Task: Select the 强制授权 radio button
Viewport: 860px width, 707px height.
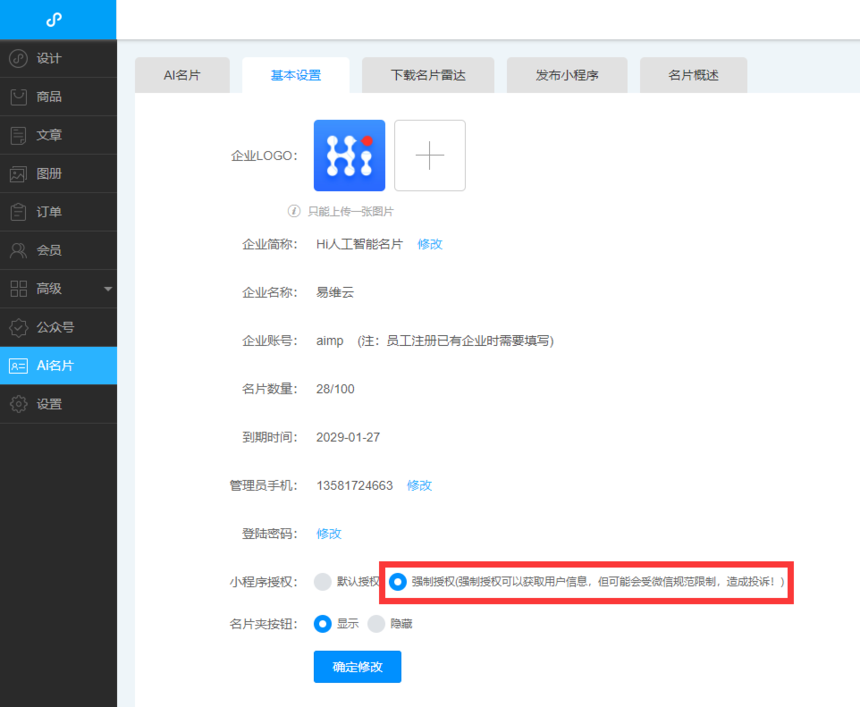Action: click(x=398, y=581)
